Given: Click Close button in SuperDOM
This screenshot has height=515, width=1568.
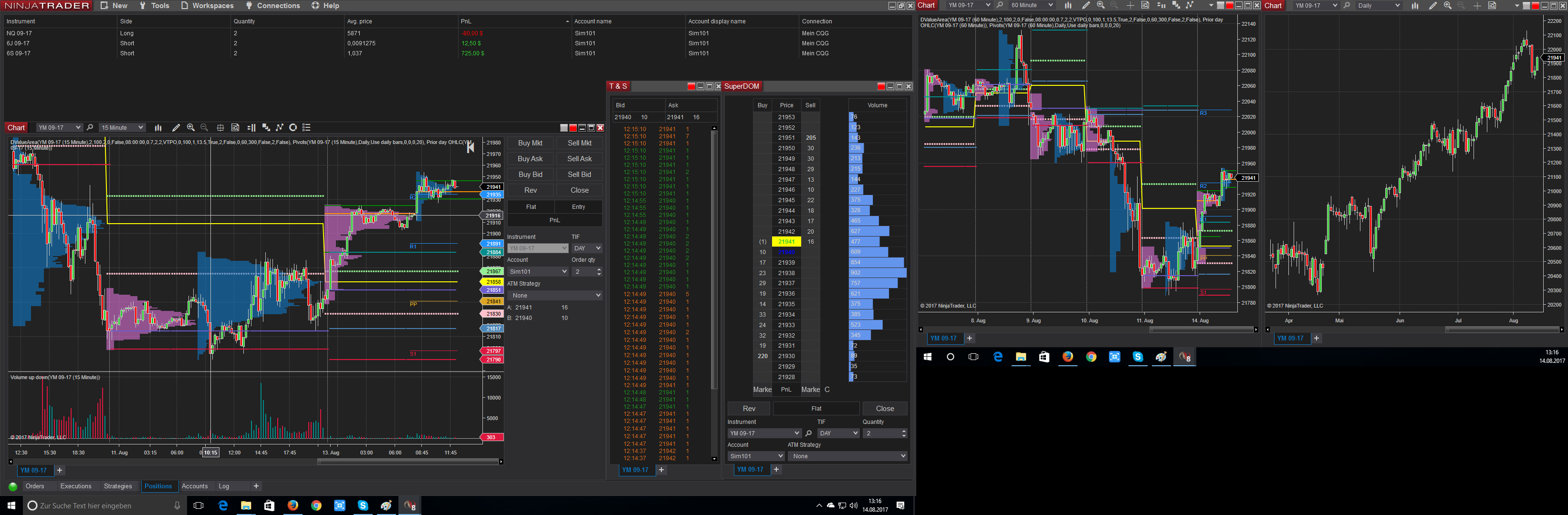Looking at the screenshot, I should (x=885, y=409).
